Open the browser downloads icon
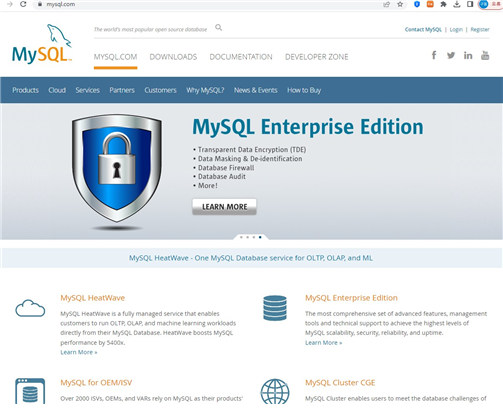 tap(457, 4)
